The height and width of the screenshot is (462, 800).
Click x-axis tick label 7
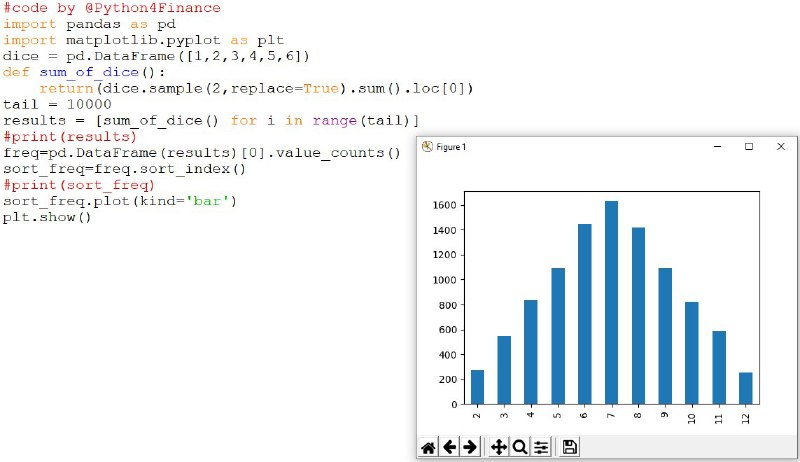(611, 415)
